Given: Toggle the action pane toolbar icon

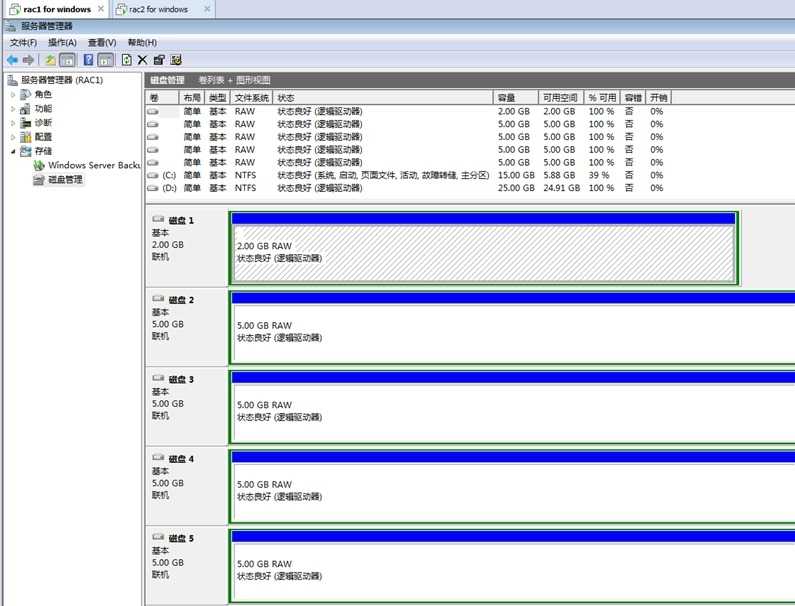Looking at the screenshot, I should click(105, 60).
